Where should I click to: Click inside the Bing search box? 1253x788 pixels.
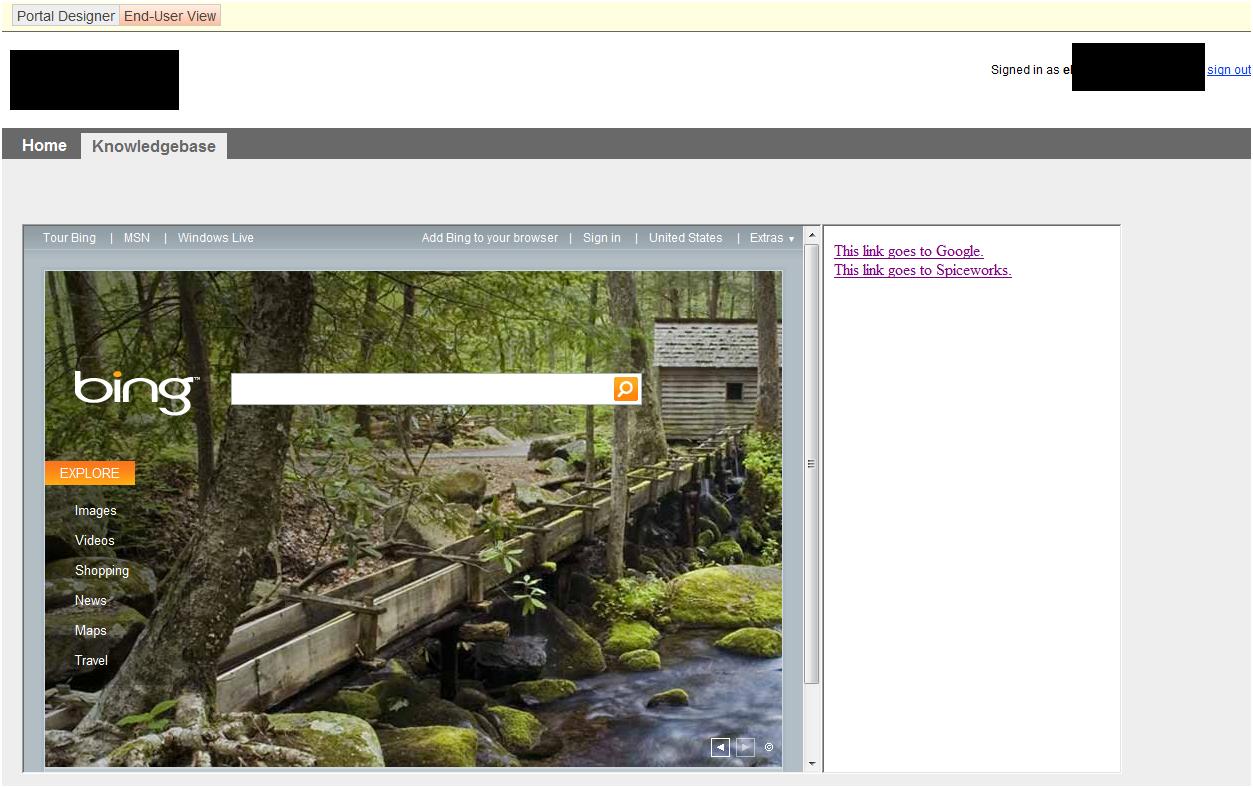(420, 389)
